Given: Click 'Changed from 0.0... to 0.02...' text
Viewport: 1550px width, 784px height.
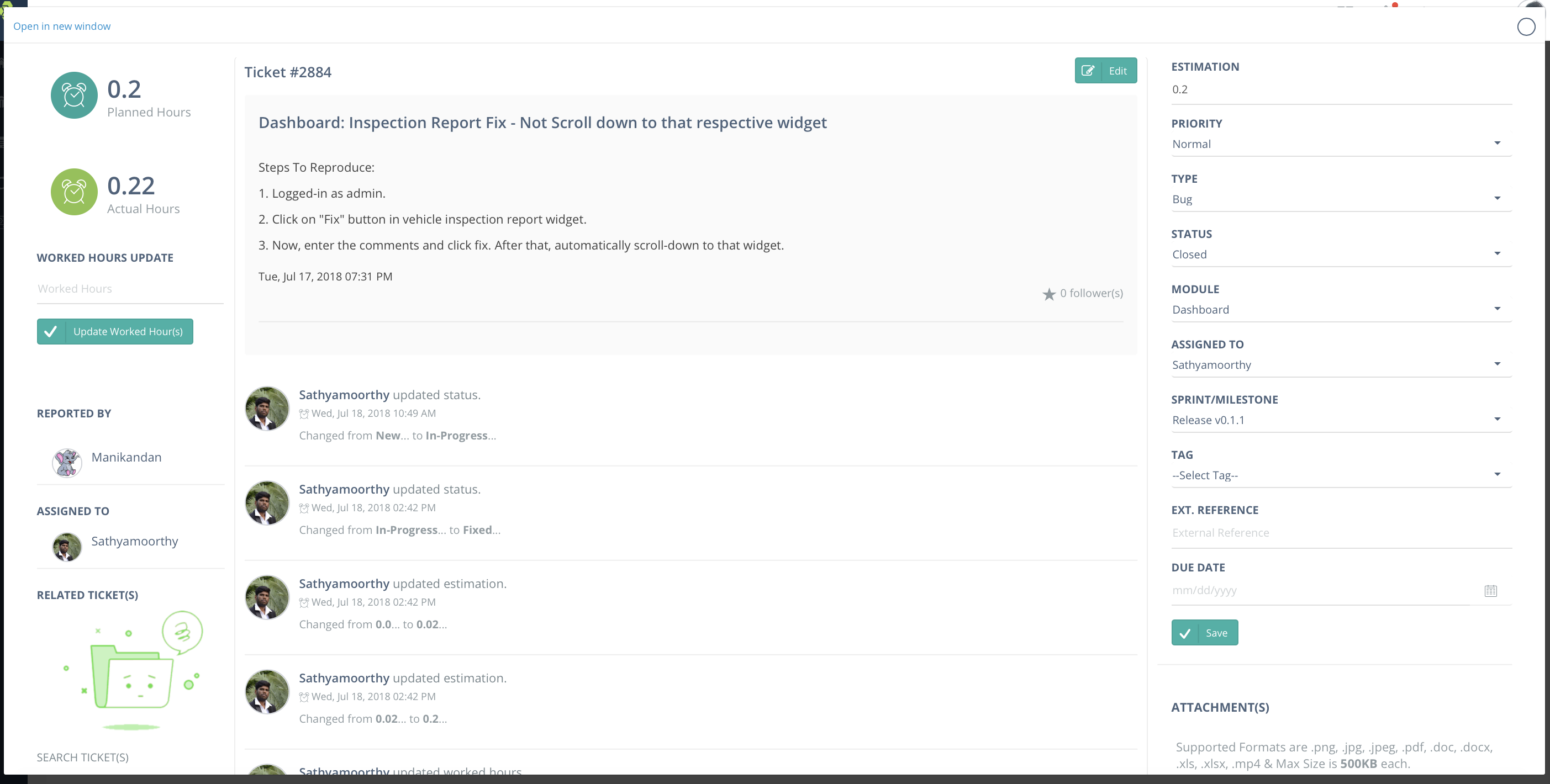Looking at the screenshot, I should tap(373, 624).
